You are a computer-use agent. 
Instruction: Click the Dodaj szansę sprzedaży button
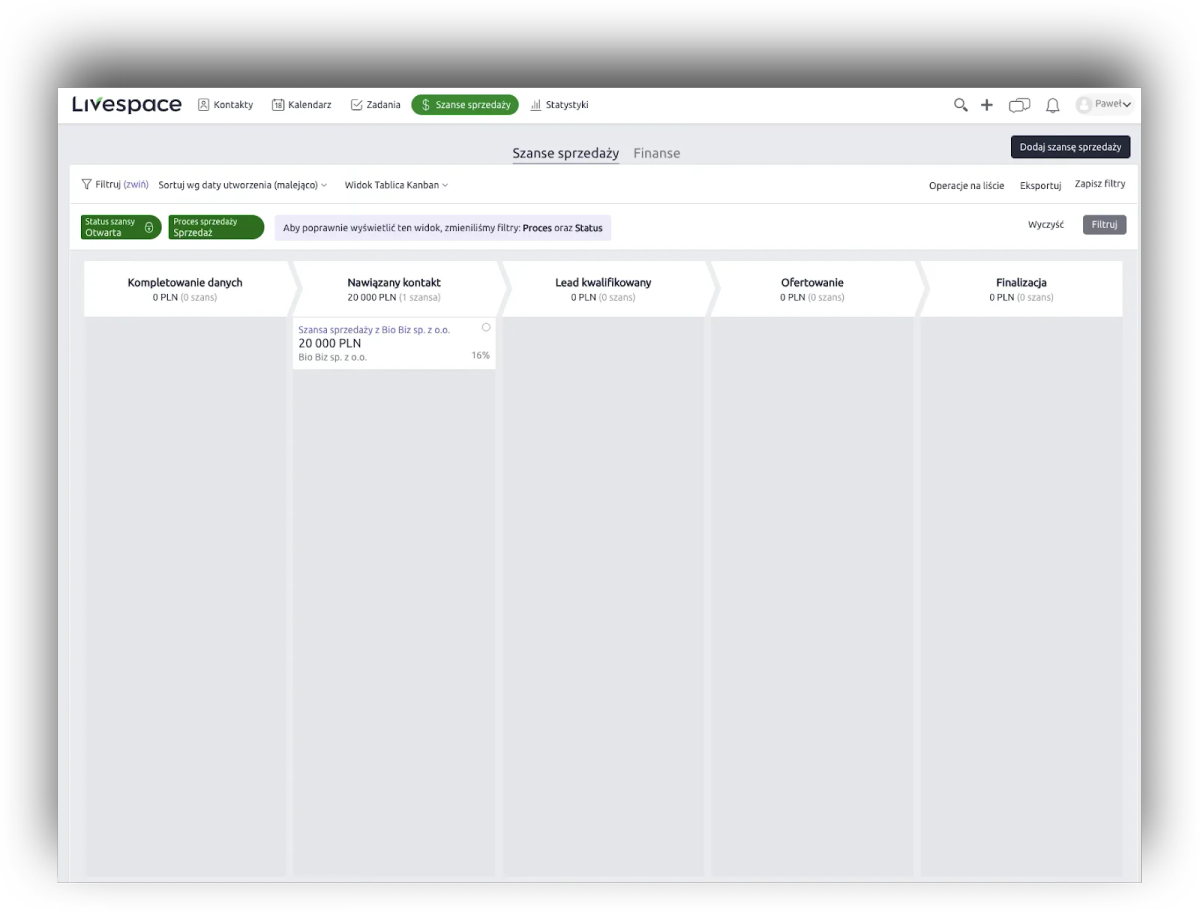[1070, 147]
